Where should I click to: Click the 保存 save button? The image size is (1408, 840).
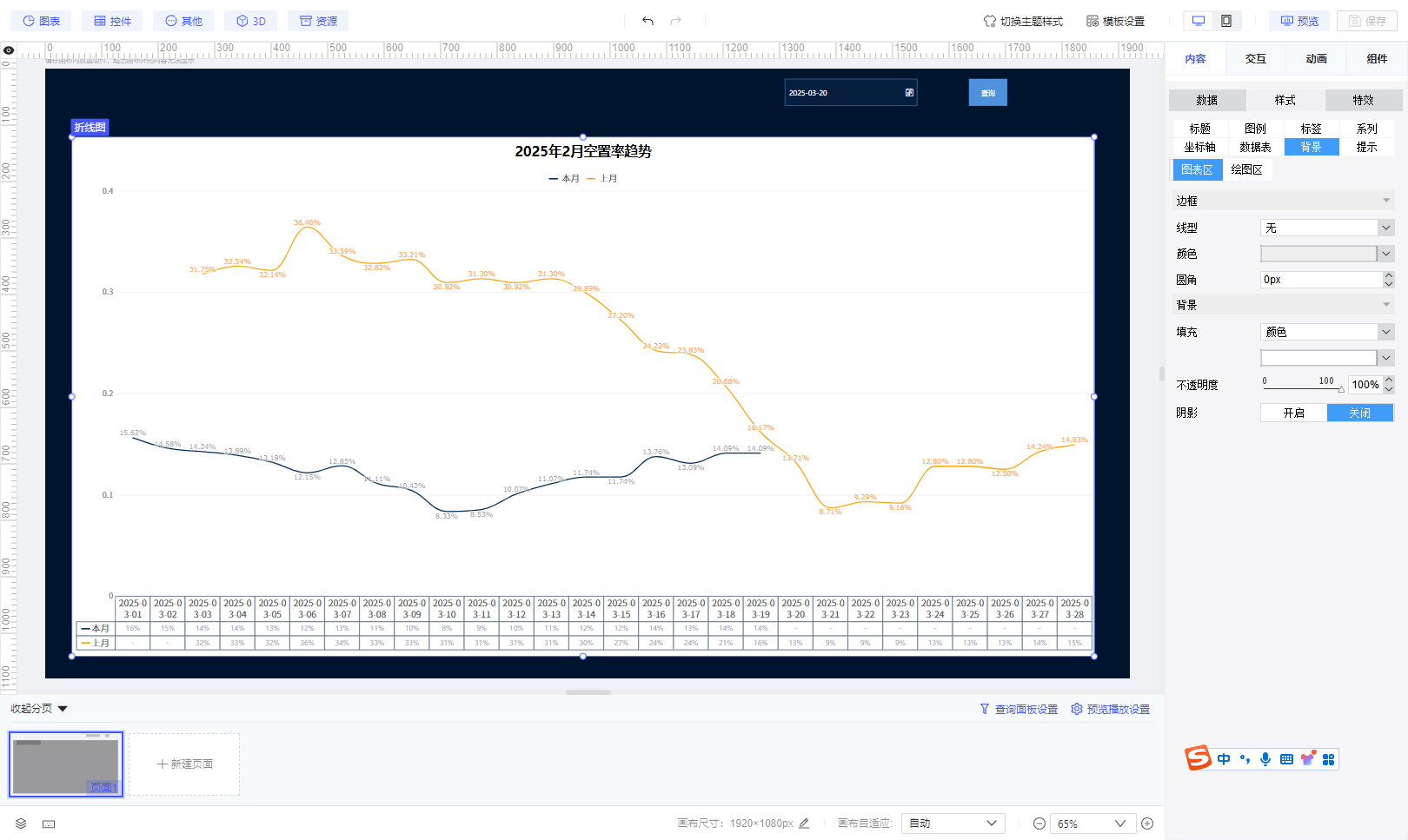(x=1367, y=21)
